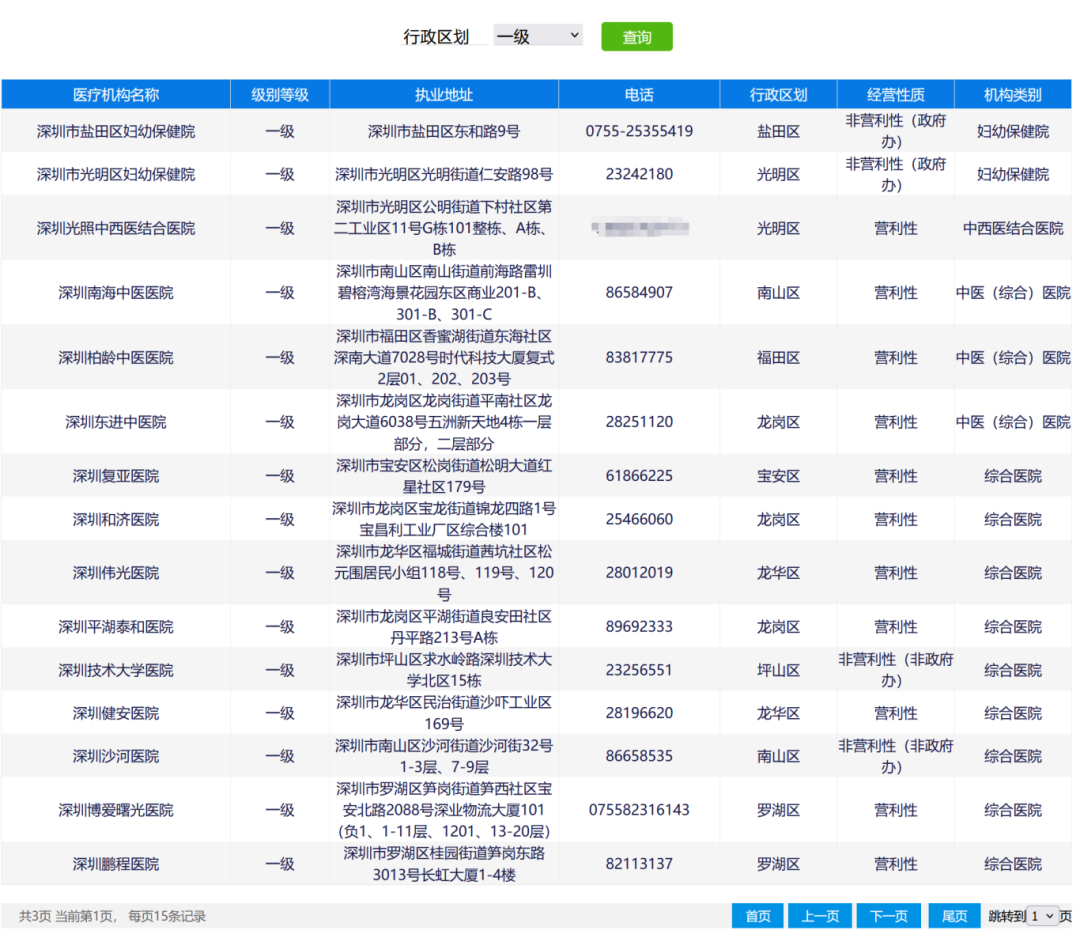Click 共3页 当前第1页 record summary text
1080x938 pixels.
pyautogui.click(x=112, y=916)
